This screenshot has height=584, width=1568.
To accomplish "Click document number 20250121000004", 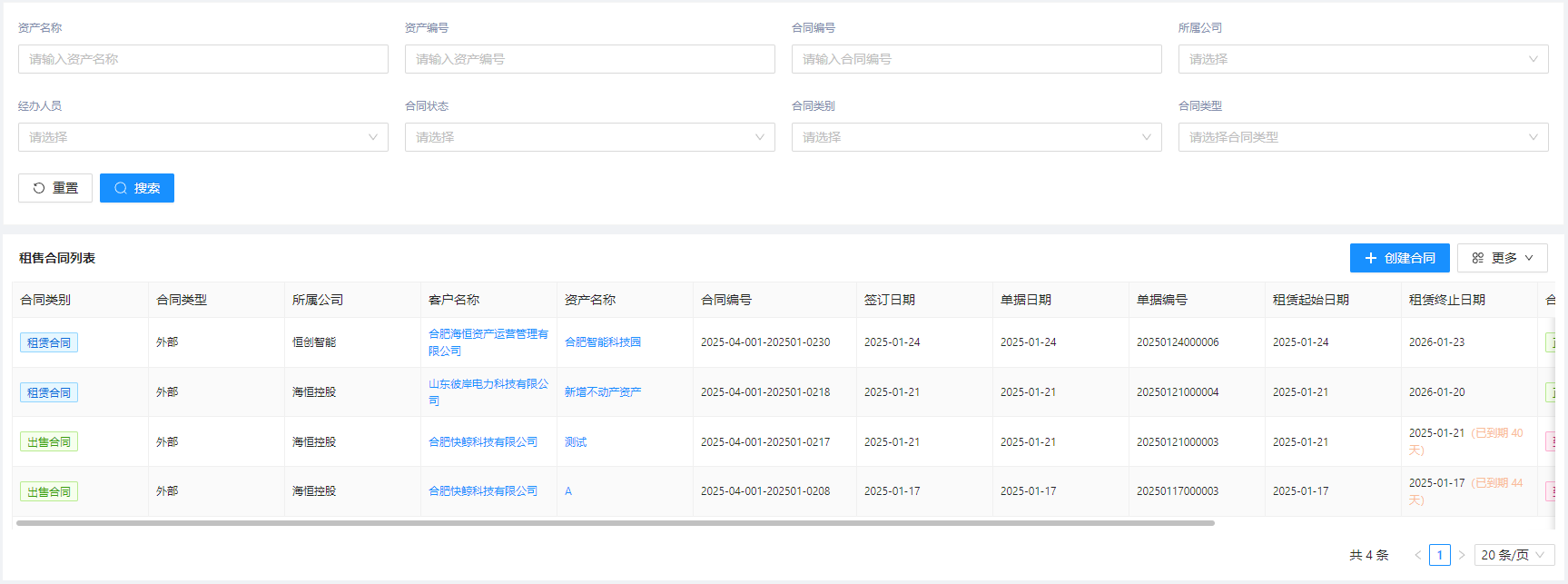I will tap(1178, 392).
